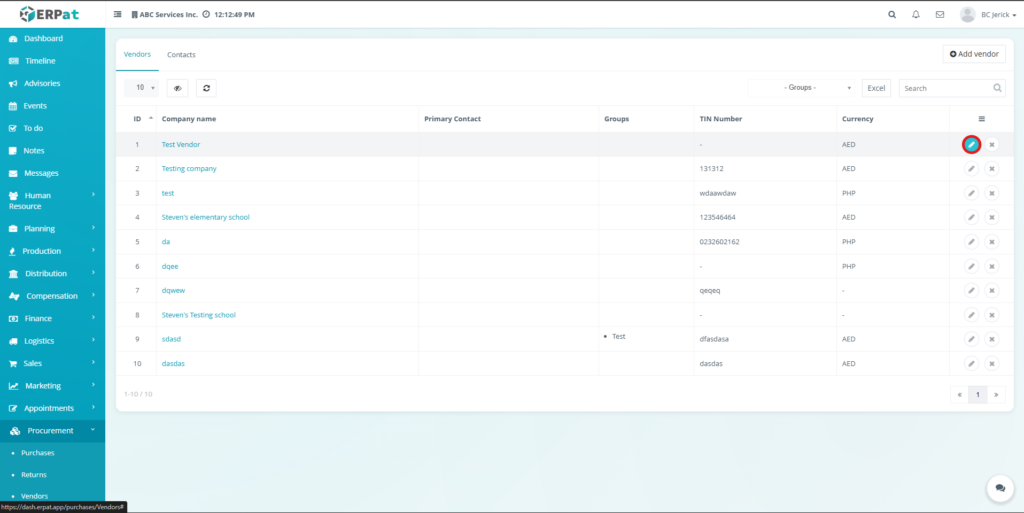Export the table using Excel button
1024x513 pixels.
[x=876, y=88]
